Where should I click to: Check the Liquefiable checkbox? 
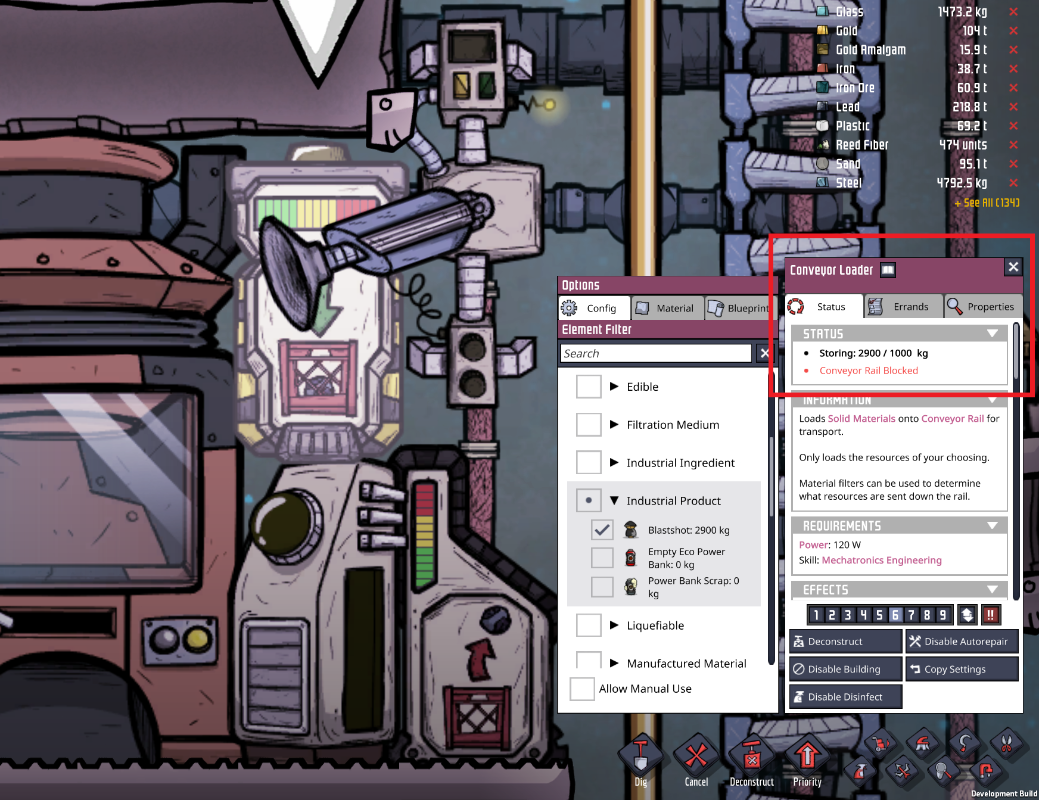point(588,625)
